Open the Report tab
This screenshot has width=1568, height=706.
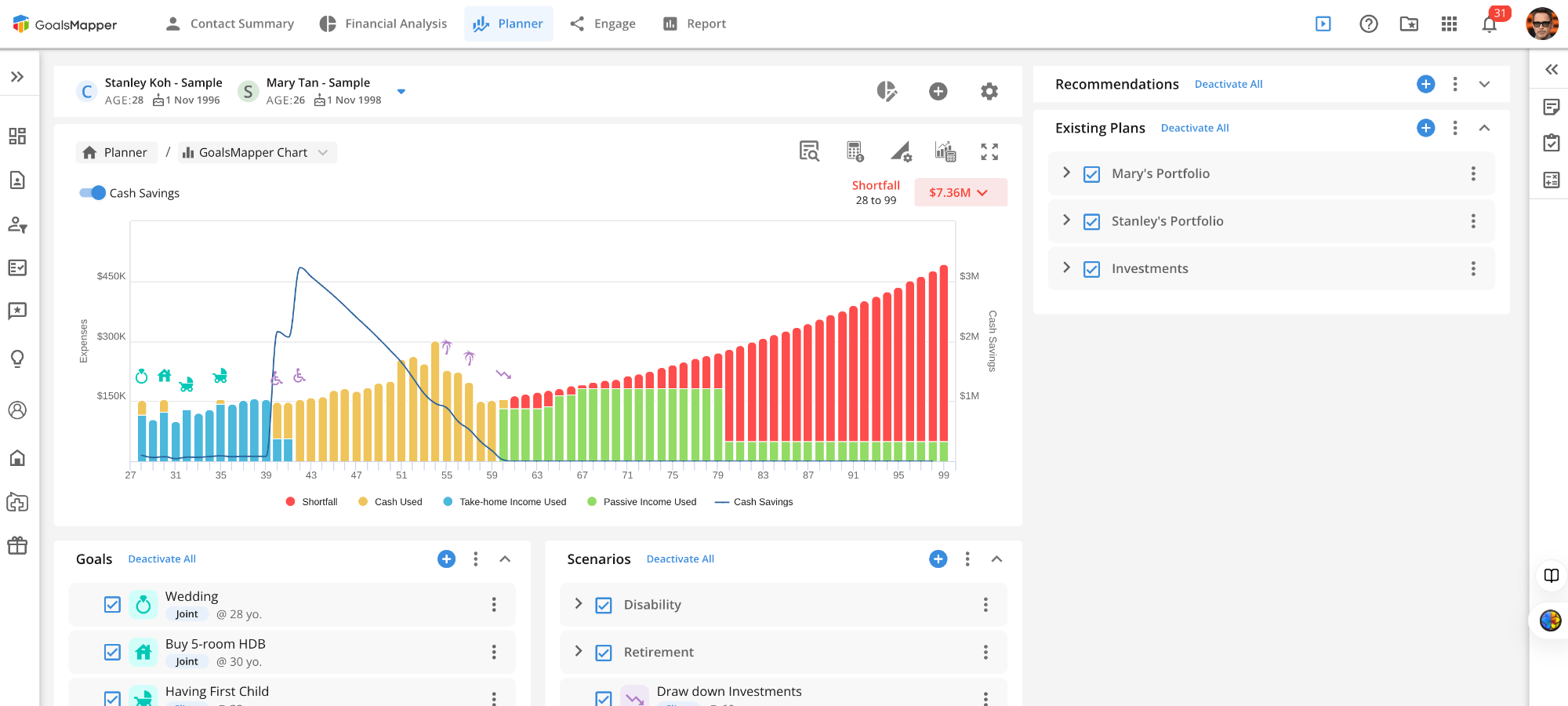(695, 24)
